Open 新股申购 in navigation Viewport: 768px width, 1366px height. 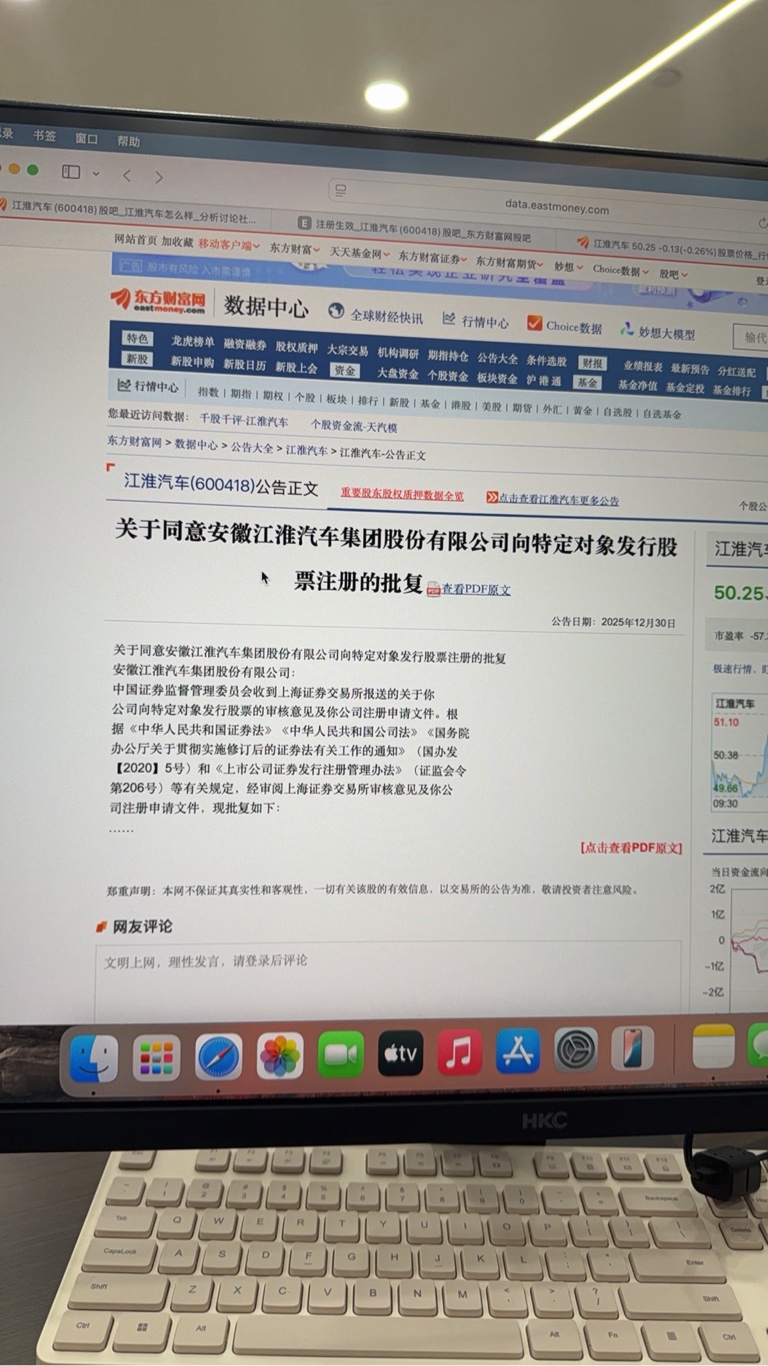click(192, 362)
